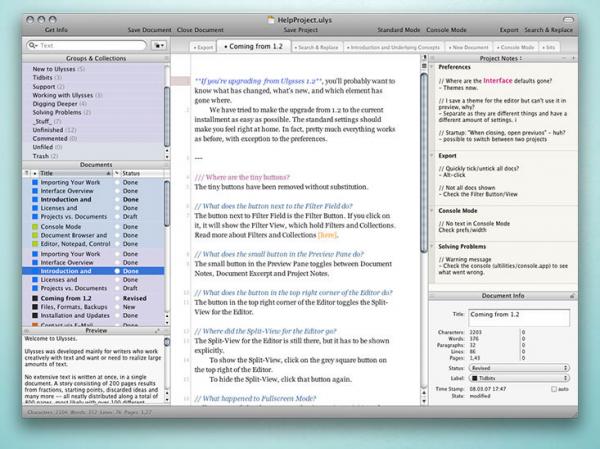The image size is (600, 449).
Task: Click Search & Replace in the top toolbar
Action: [548, 30]
